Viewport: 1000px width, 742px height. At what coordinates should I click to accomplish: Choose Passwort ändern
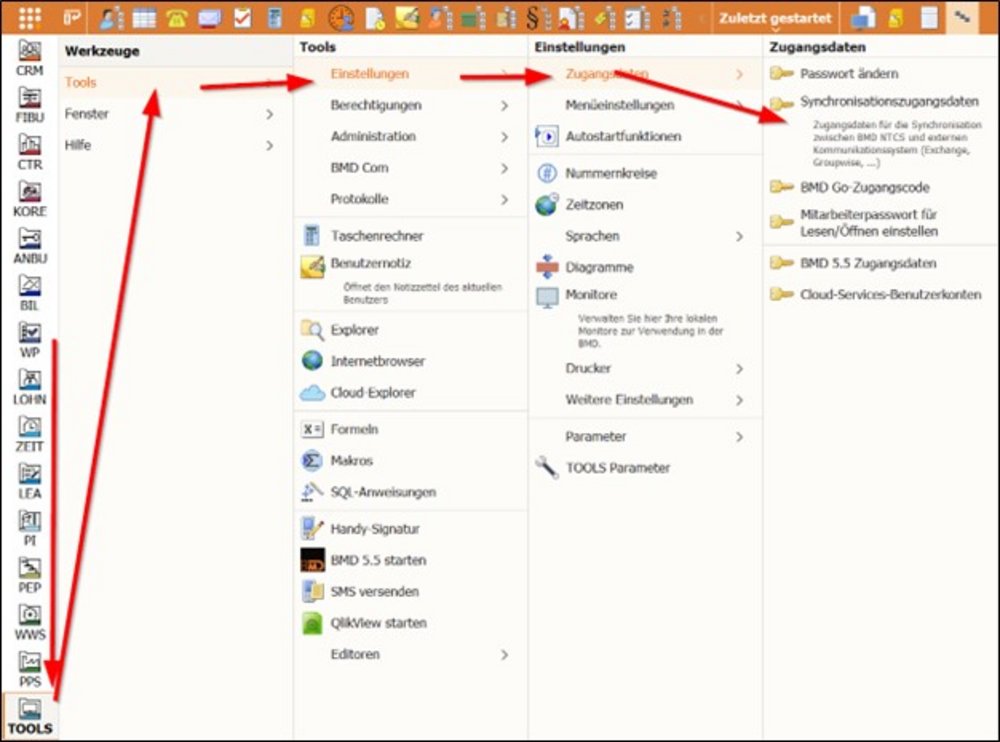pyautogui.click(x=848, y=74)
